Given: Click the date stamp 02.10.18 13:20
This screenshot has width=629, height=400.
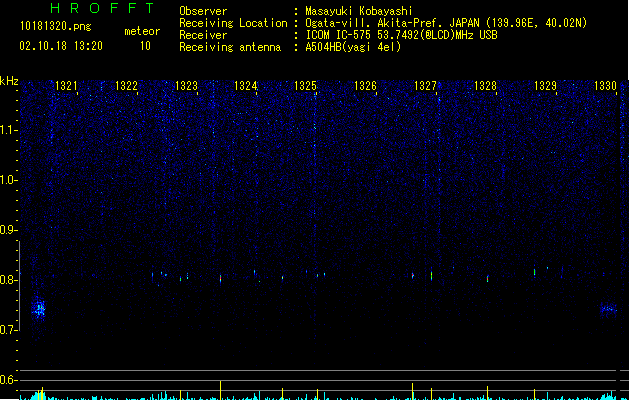Looking at the screenshot, I should [61, 46].
